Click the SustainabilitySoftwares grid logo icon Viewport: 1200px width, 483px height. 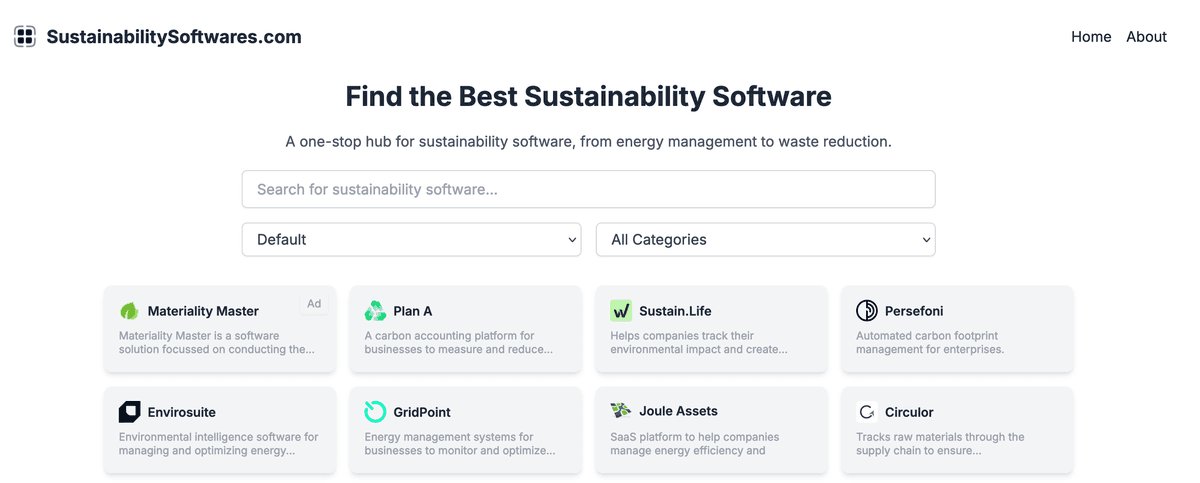[x=25, y=37]
